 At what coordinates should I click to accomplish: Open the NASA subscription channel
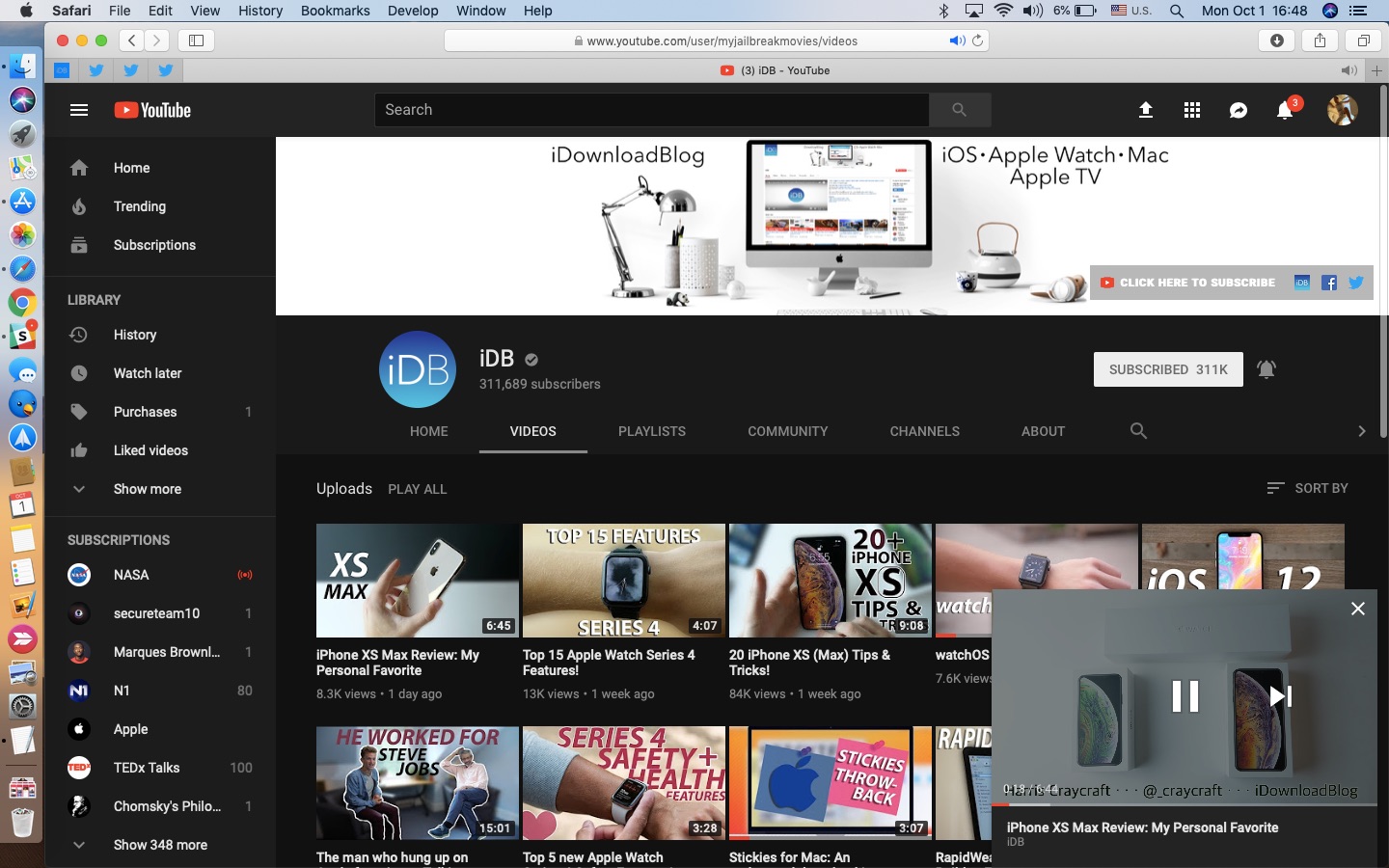pyautogui.click(x=160, y=575)
